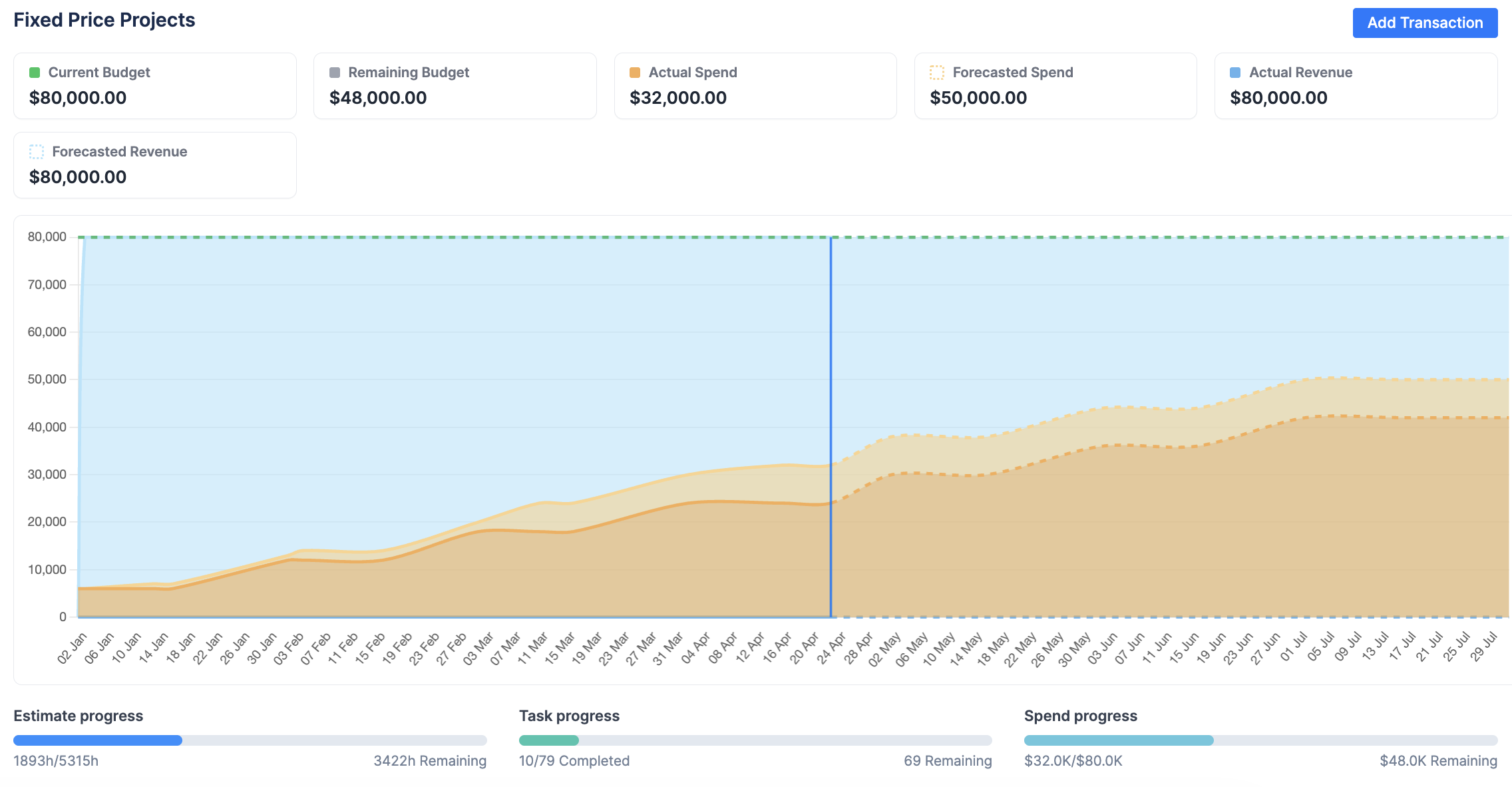Click the dashed Forecasted Revenue legend icon

coord(37,152)
